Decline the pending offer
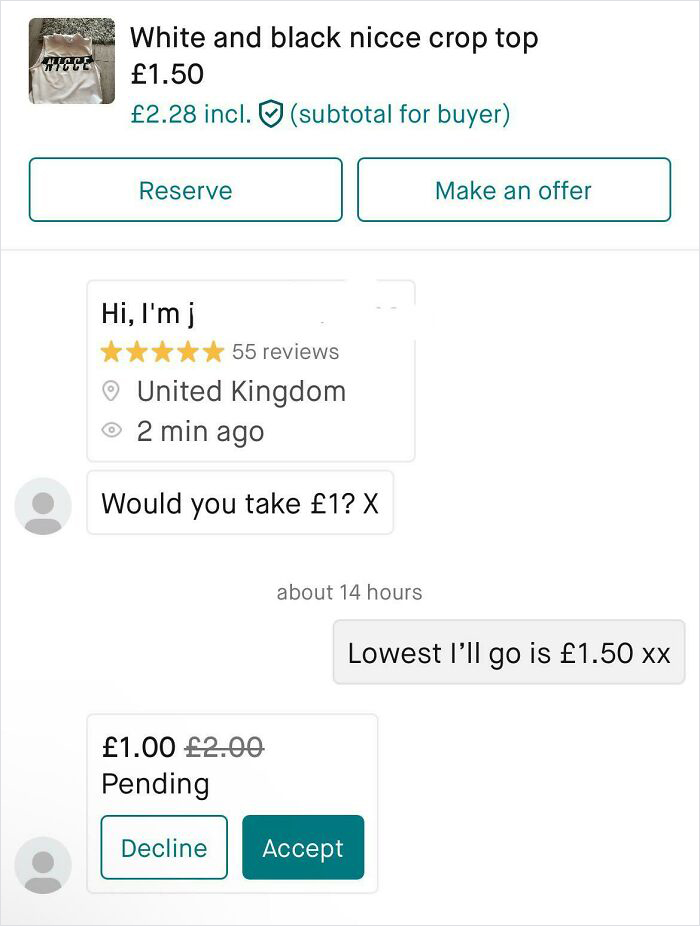This screenshot has width=700, height=926. [x=164, y=847]
